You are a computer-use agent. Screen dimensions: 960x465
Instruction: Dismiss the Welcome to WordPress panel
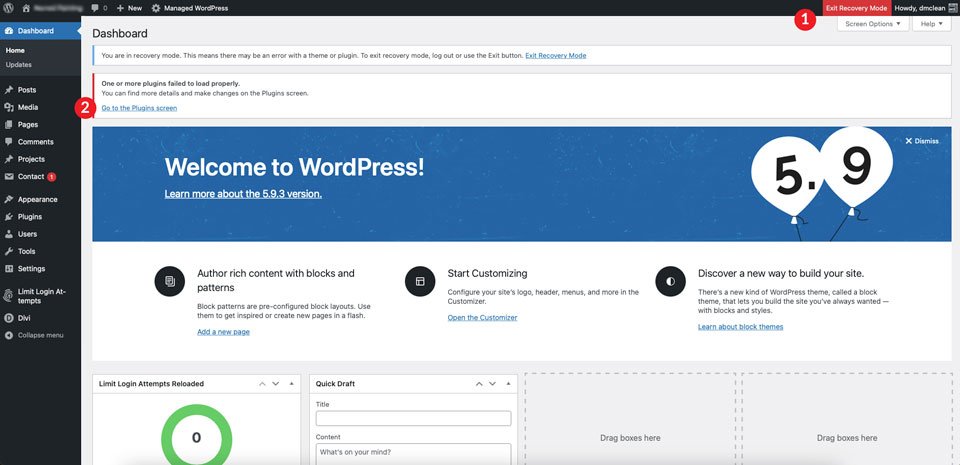tap(921, 141)
